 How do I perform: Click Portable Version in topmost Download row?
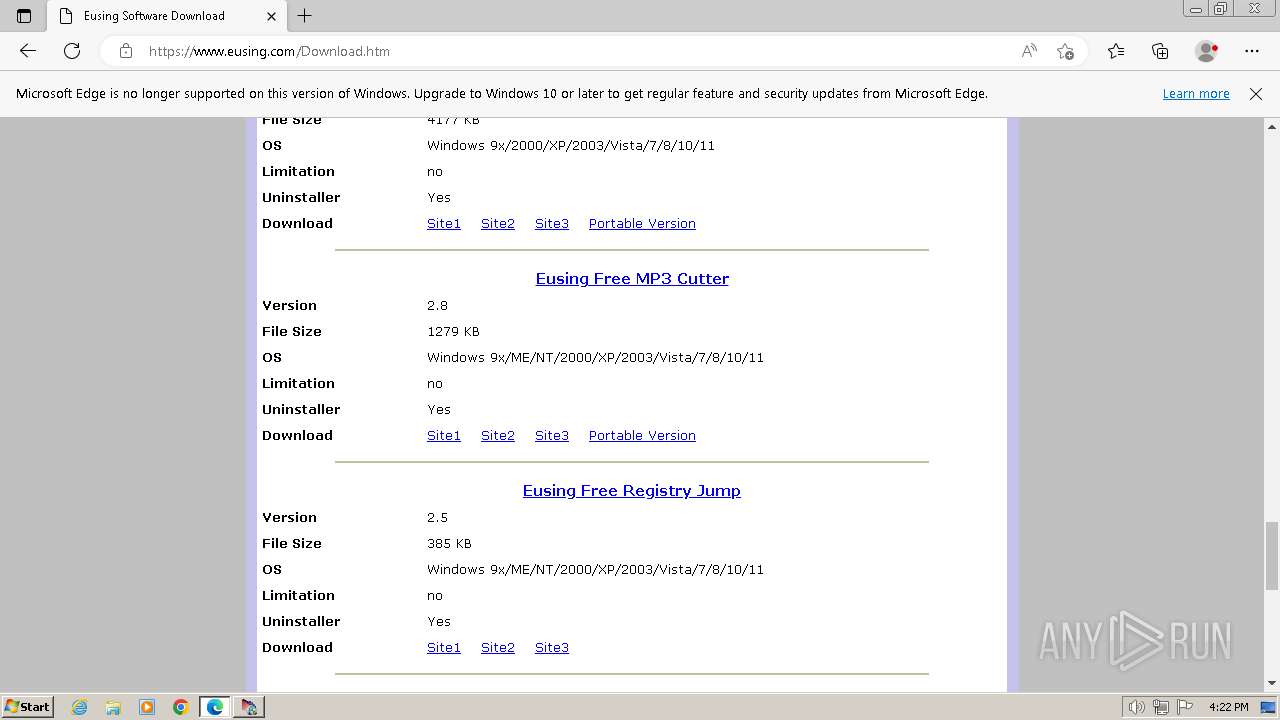click(642, 223)
